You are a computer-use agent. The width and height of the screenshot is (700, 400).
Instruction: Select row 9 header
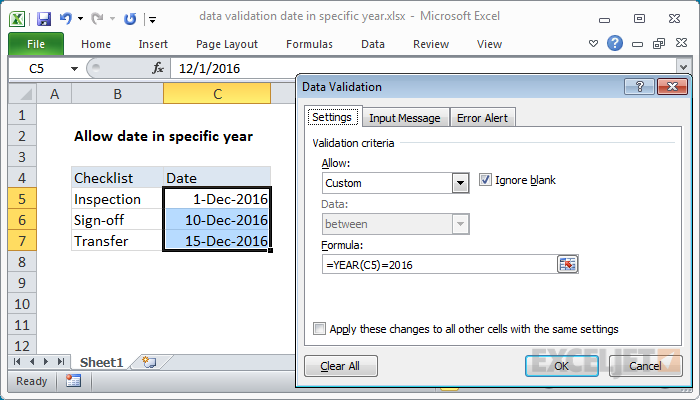click(22, 283)
